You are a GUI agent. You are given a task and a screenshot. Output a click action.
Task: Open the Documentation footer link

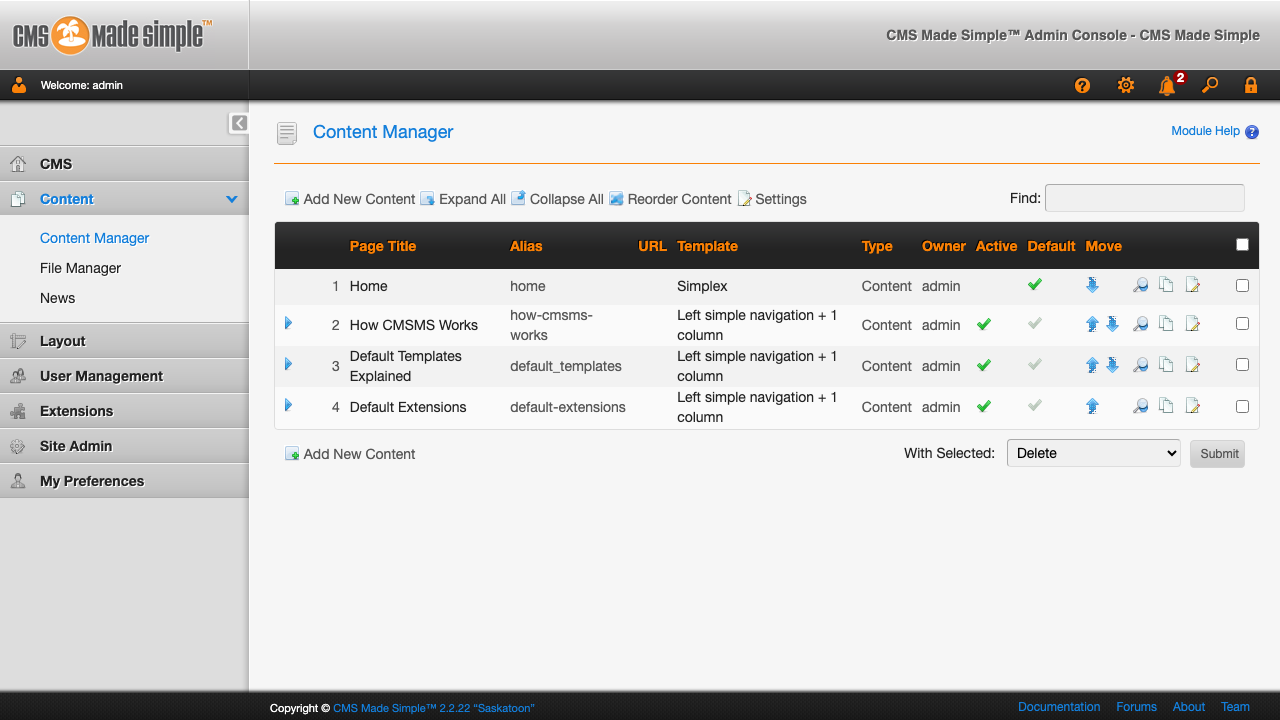1059,707
